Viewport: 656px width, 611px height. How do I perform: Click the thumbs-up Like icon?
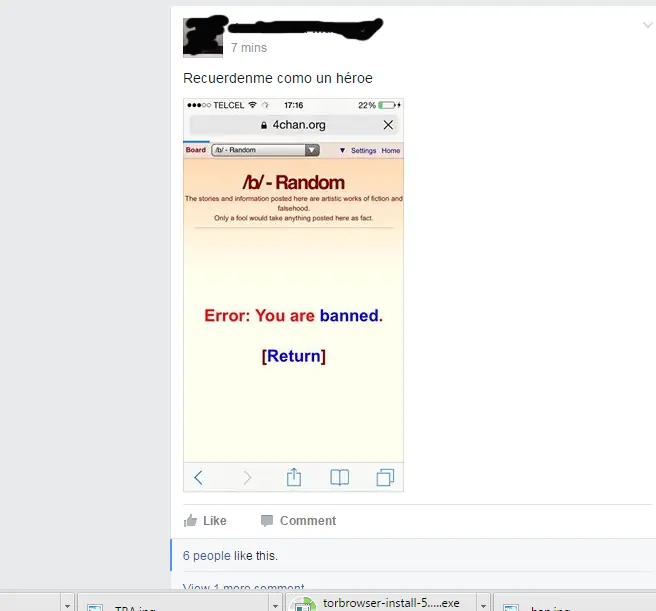(190, 521)
